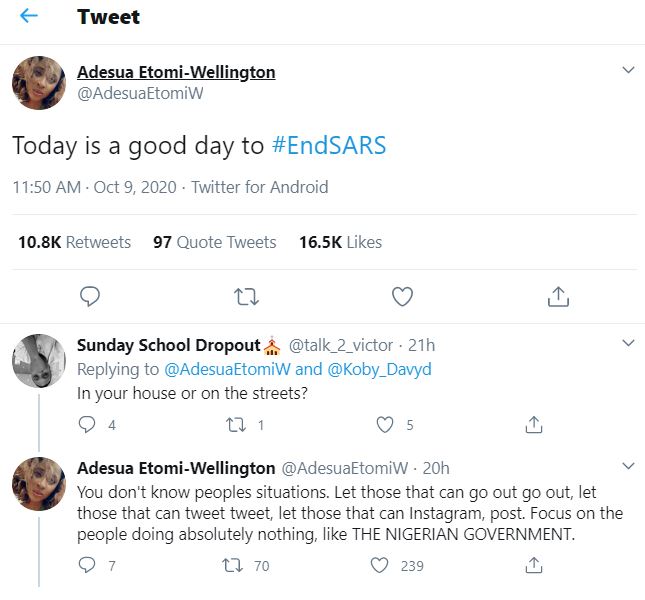Retweet Sunday School Dropout's reply

(x=238, y=424)
